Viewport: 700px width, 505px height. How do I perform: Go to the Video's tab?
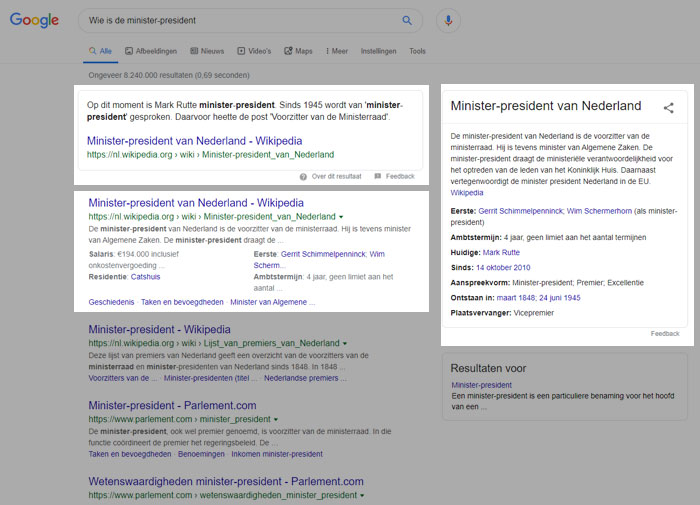pyautogui.click(x=254, y=51)
